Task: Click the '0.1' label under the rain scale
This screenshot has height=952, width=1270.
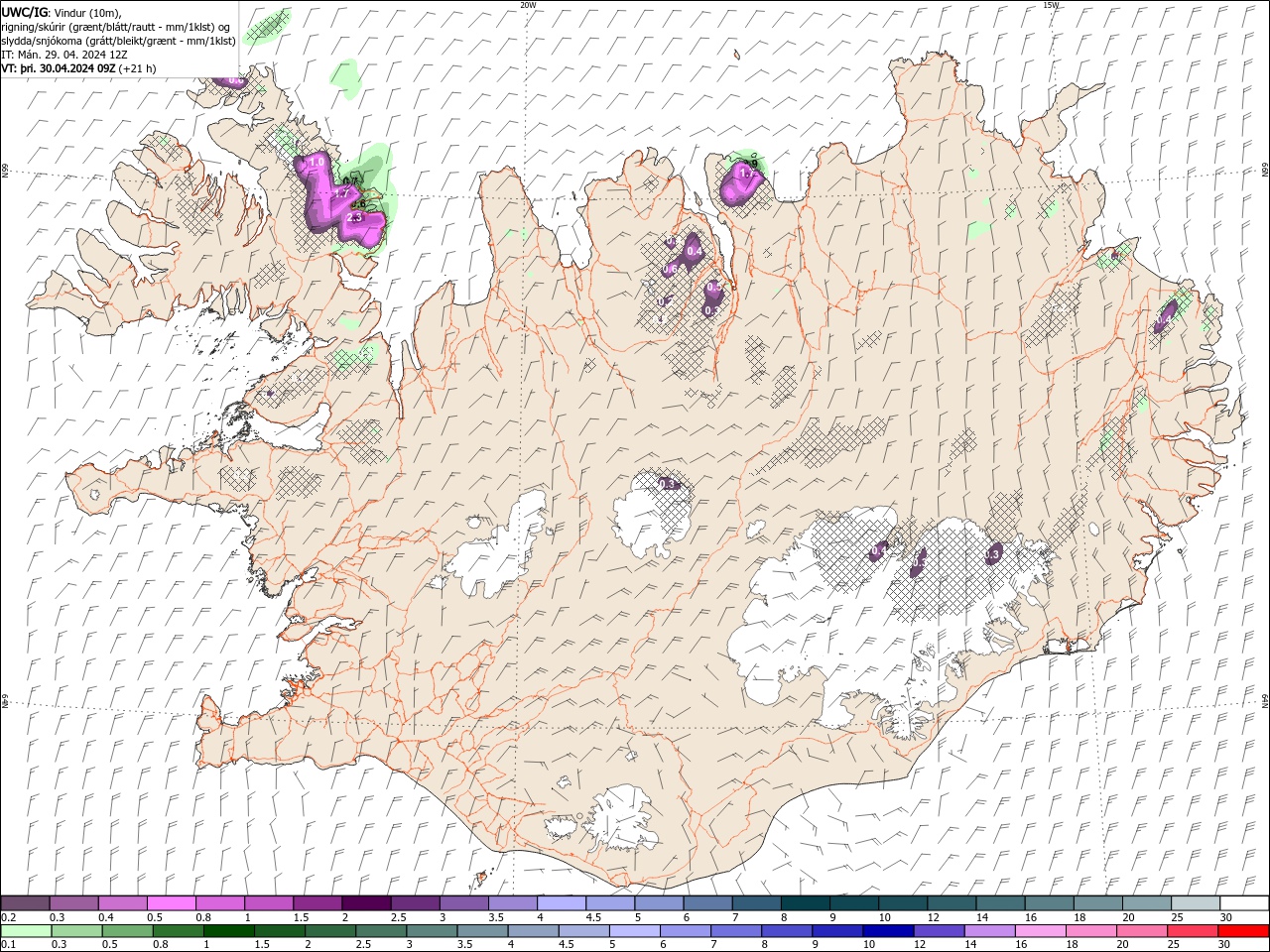Action: coord(8,945)
